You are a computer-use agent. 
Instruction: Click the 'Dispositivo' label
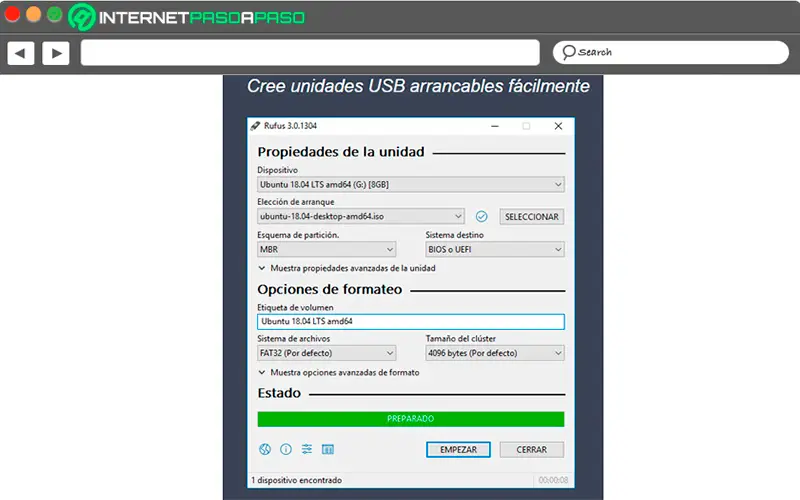278,170
